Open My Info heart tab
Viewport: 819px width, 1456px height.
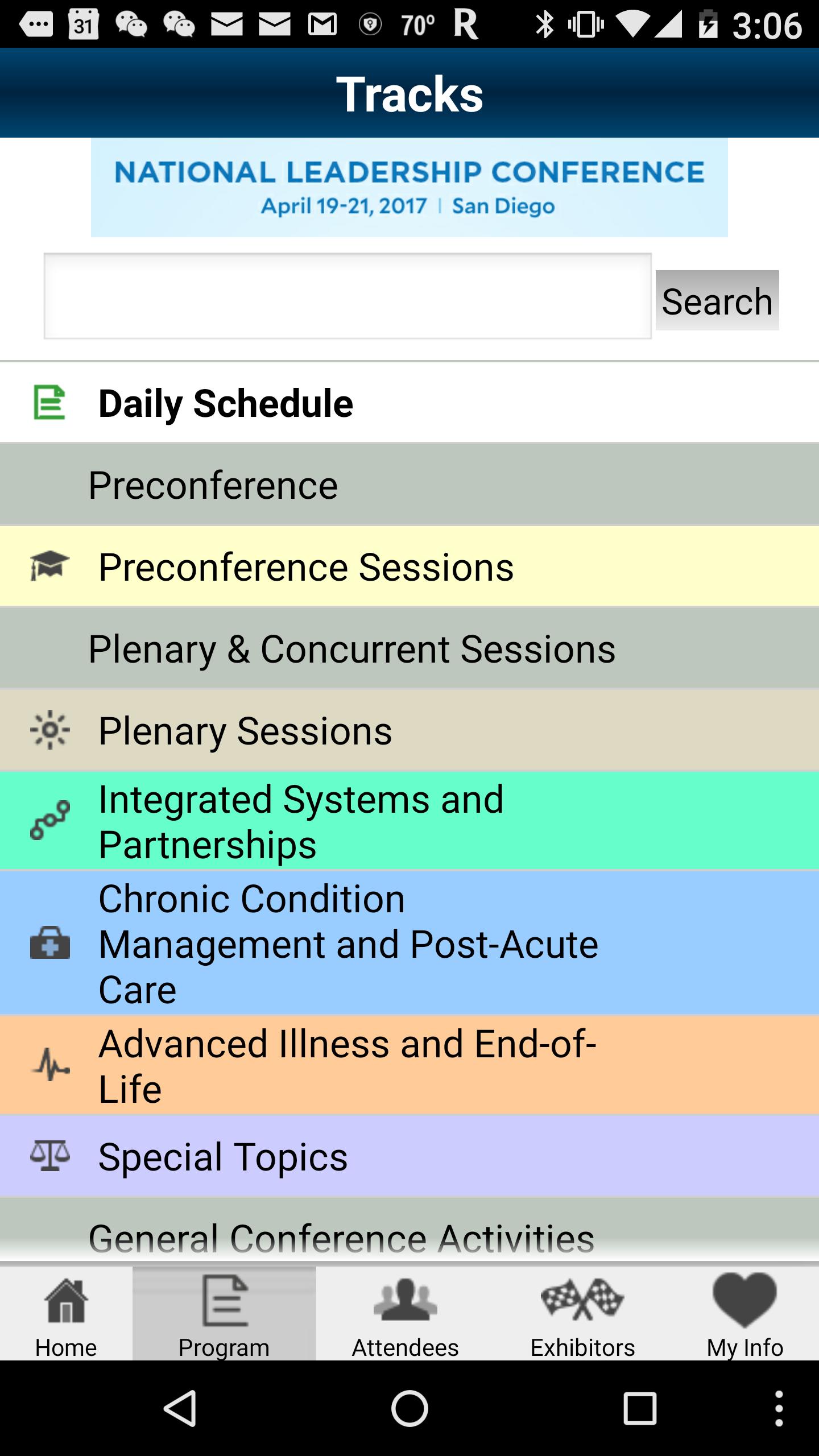[x=744, y=1315]
